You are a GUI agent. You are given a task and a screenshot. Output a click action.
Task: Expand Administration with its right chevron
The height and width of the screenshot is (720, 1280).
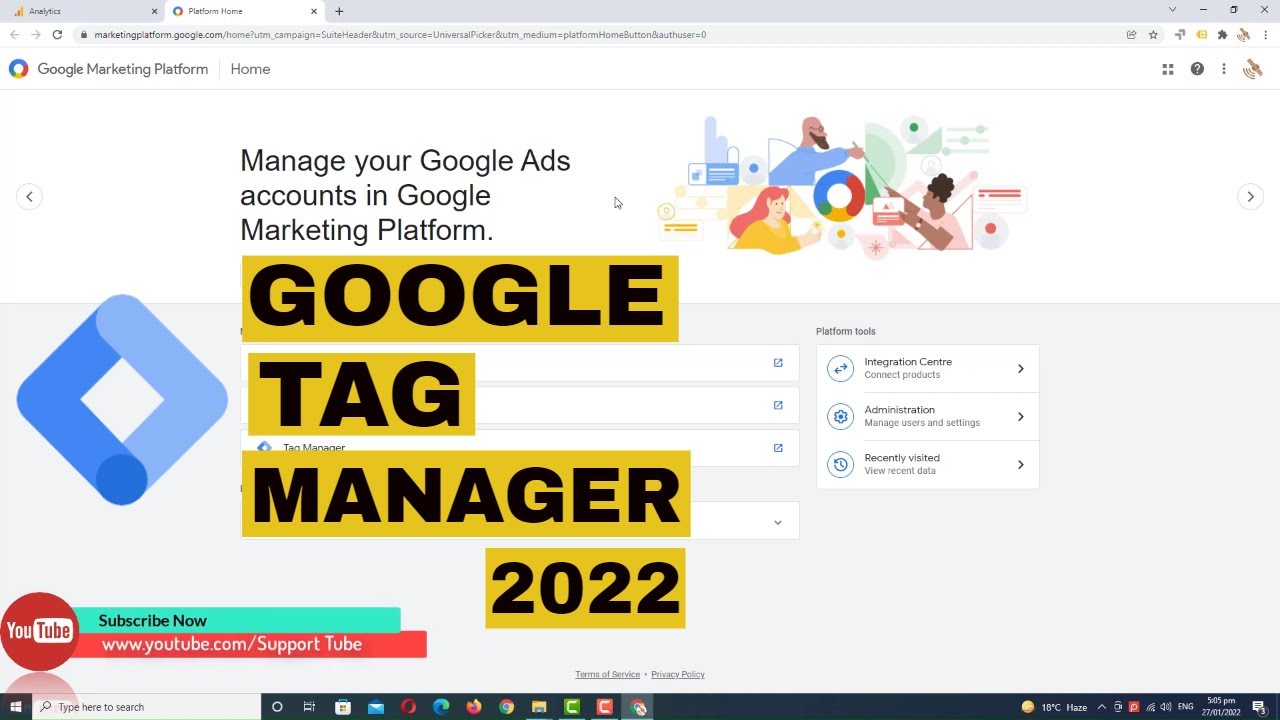[x=1021, y=417]
